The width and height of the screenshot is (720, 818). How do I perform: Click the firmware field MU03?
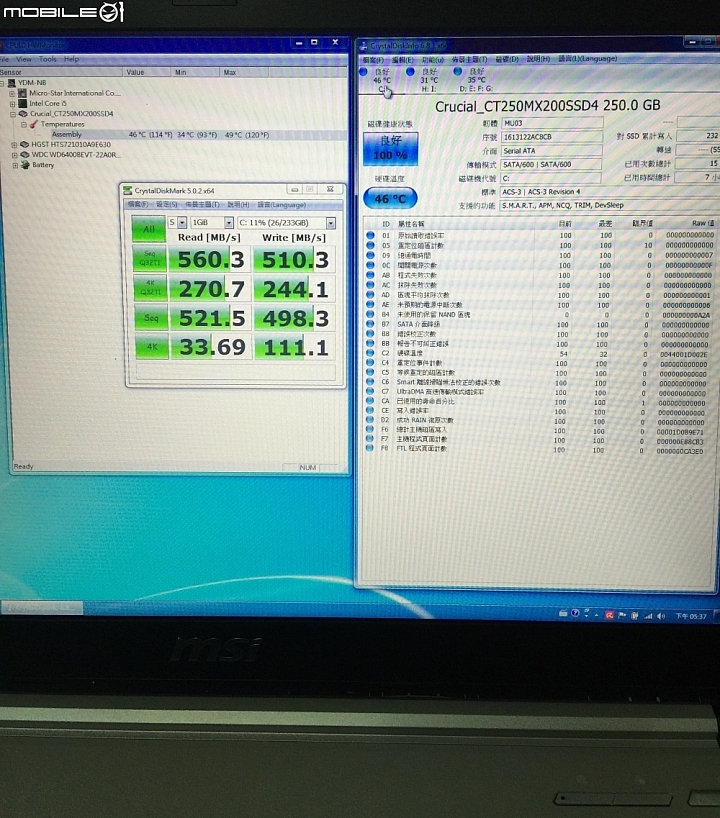pos(552,123)
